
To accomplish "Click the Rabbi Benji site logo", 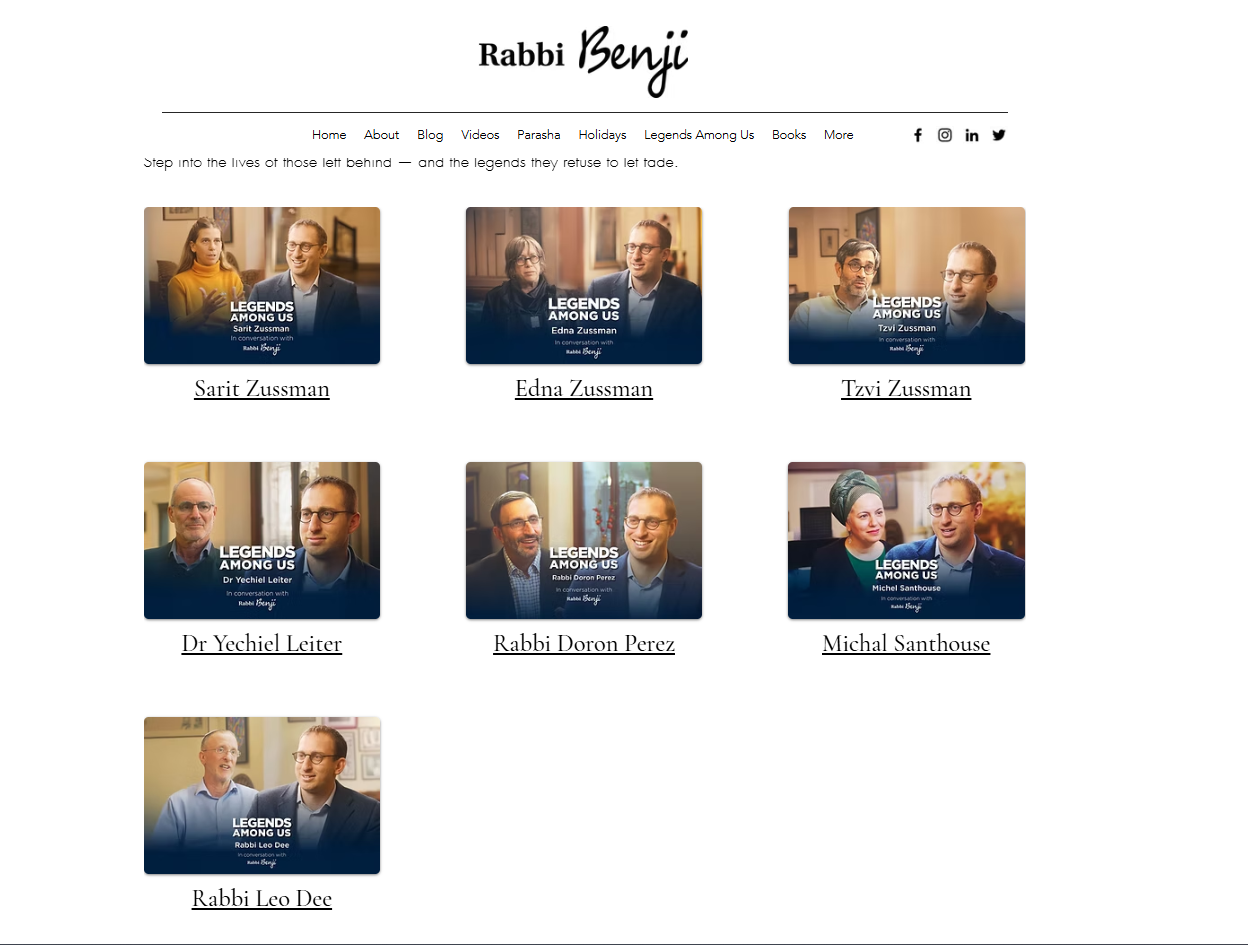I will pos(583,61).
